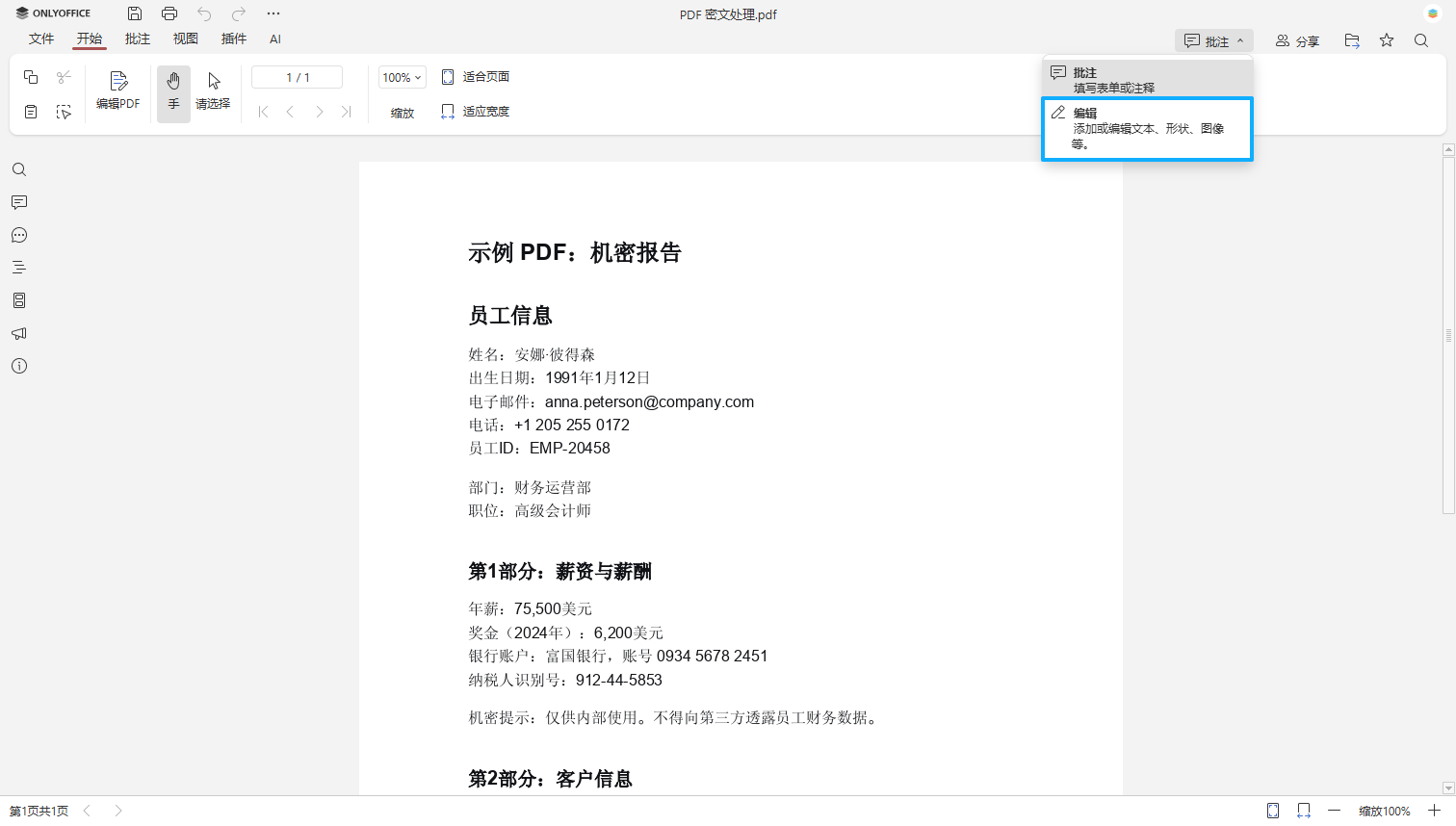This screenshot has width=1456, height=826.
Task: Activate the Fit Page view
Action: [x=476, y=76]
